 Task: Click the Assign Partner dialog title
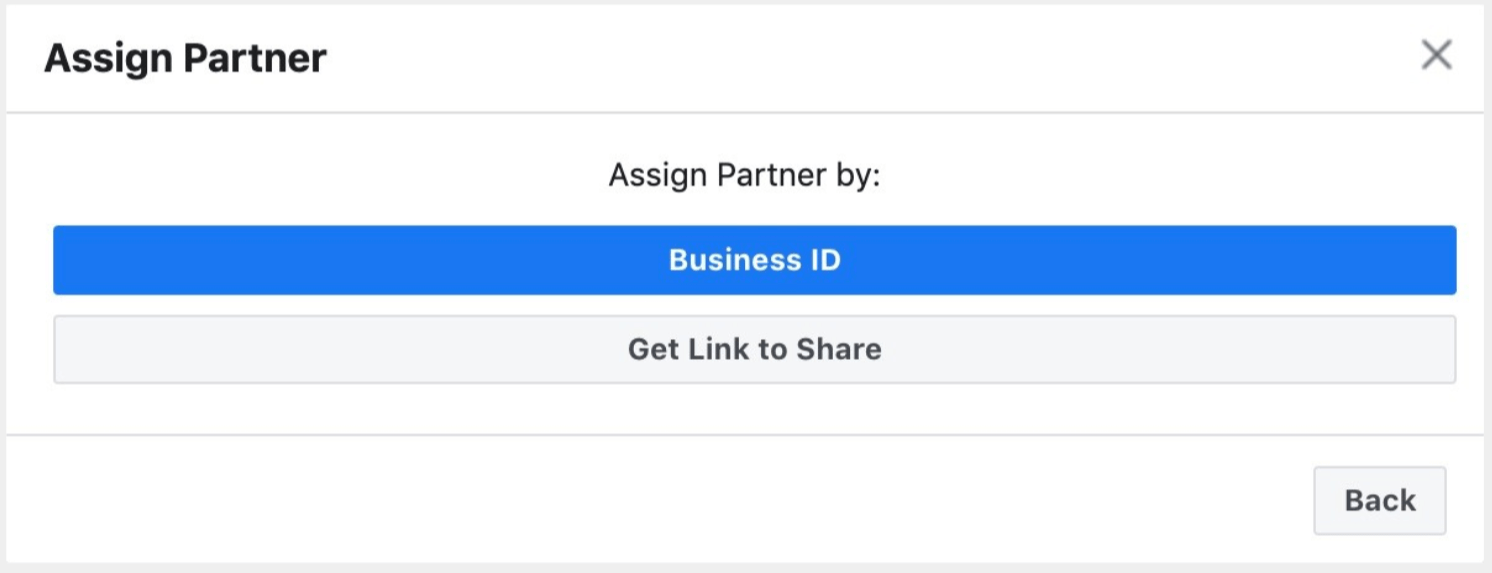[185, 58]
